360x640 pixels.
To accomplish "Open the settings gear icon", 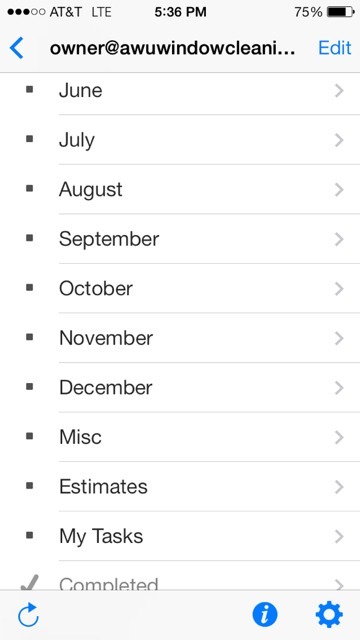I will click(329, 615).
